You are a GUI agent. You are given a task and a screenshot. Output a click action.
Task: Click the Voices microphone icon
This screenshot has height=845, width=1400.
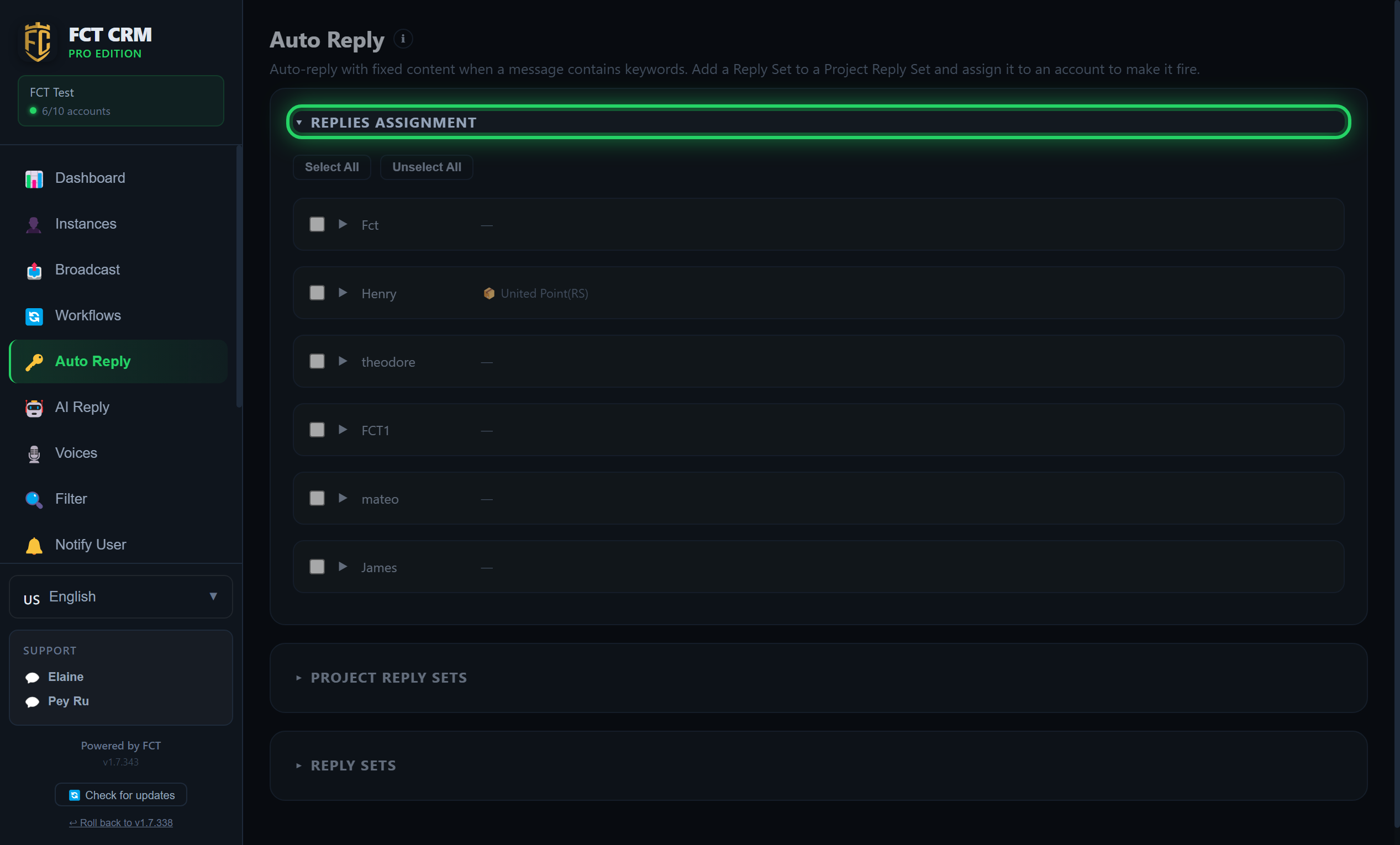click(x=34, y=454)
